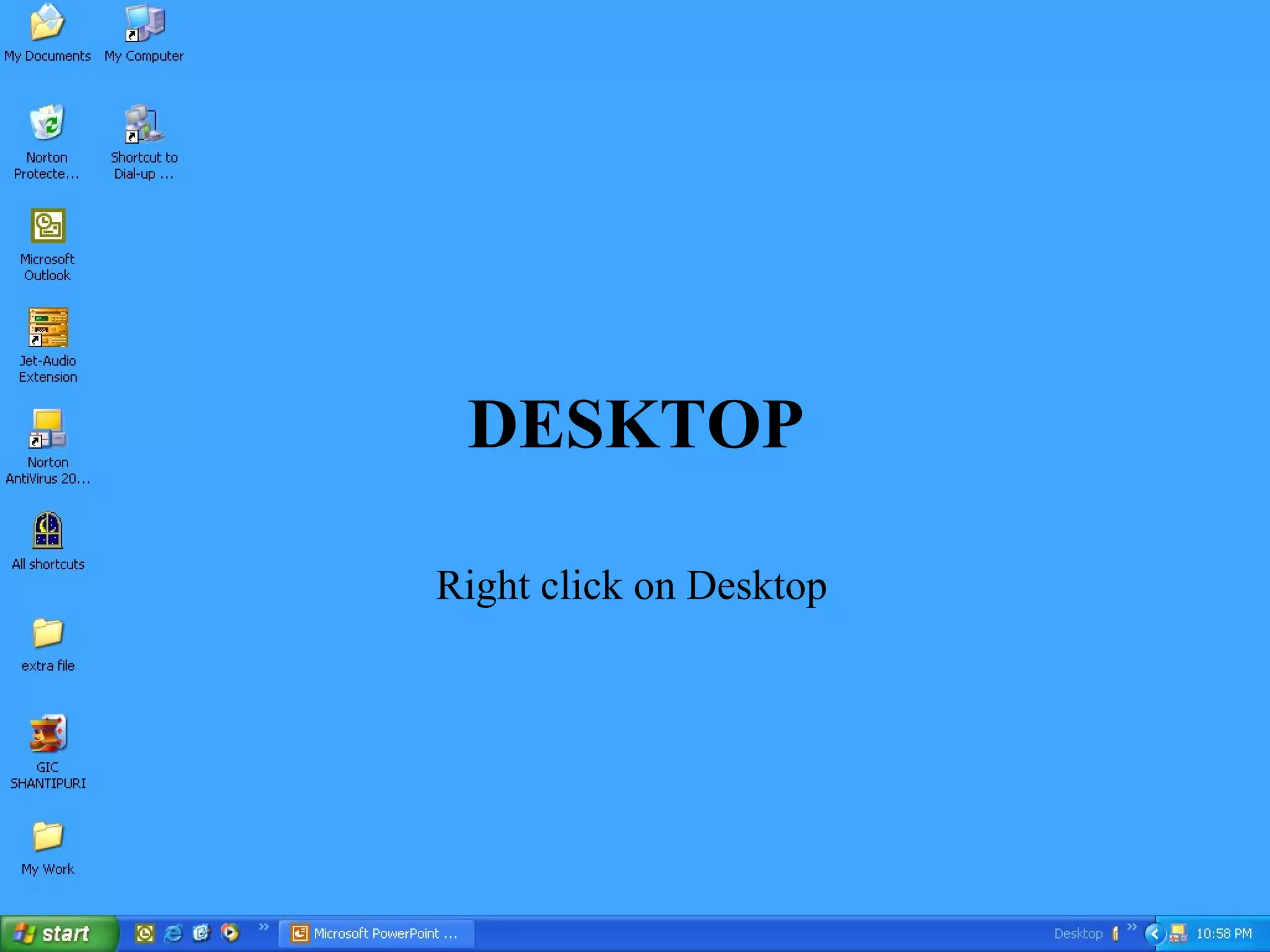The image size is (1270, 952).
Task: Select the My Computer shortcut icon
Action: click(144, 24)
